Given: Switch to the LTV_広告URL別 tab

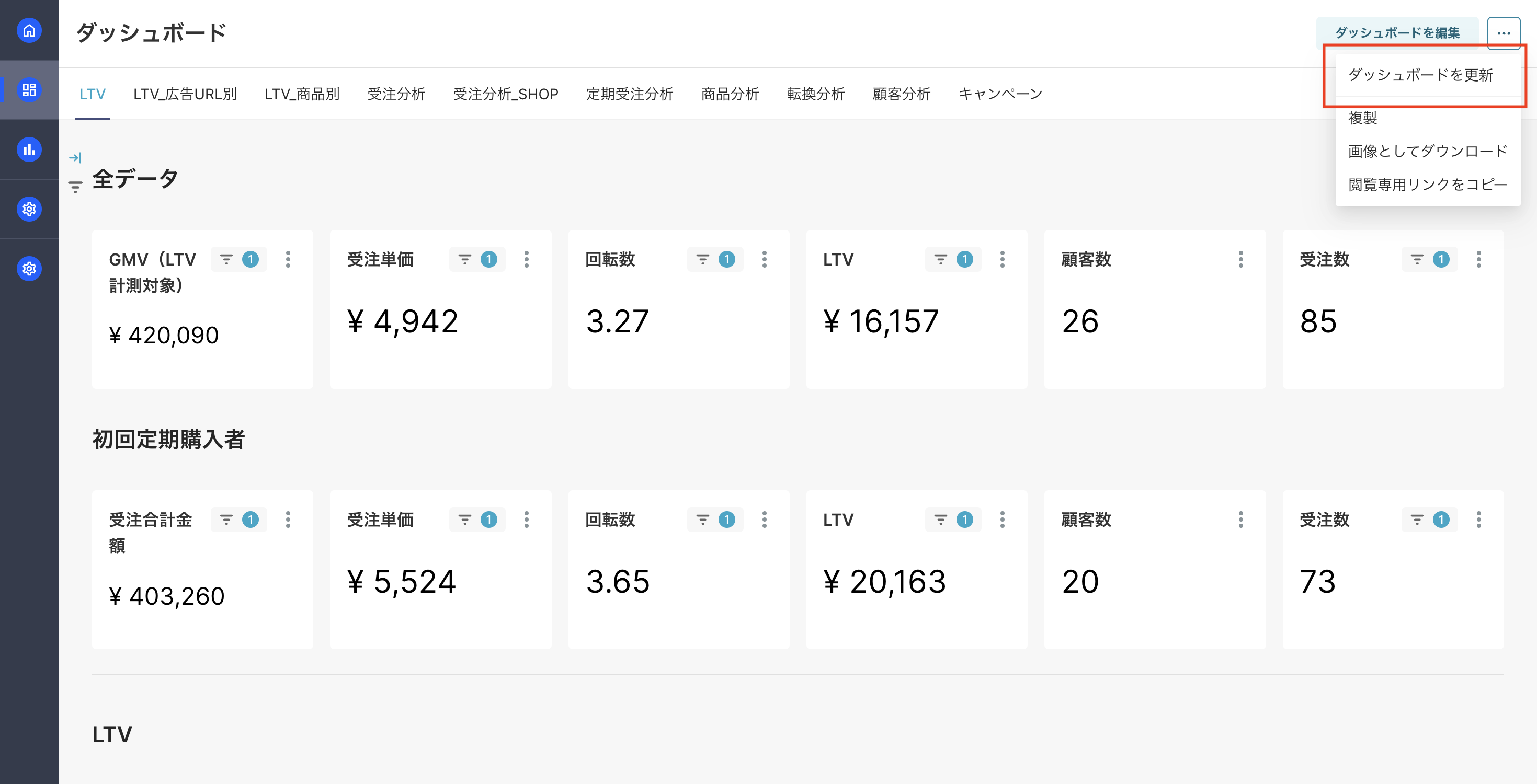Looking at the screenshot, I should (185, 94).
